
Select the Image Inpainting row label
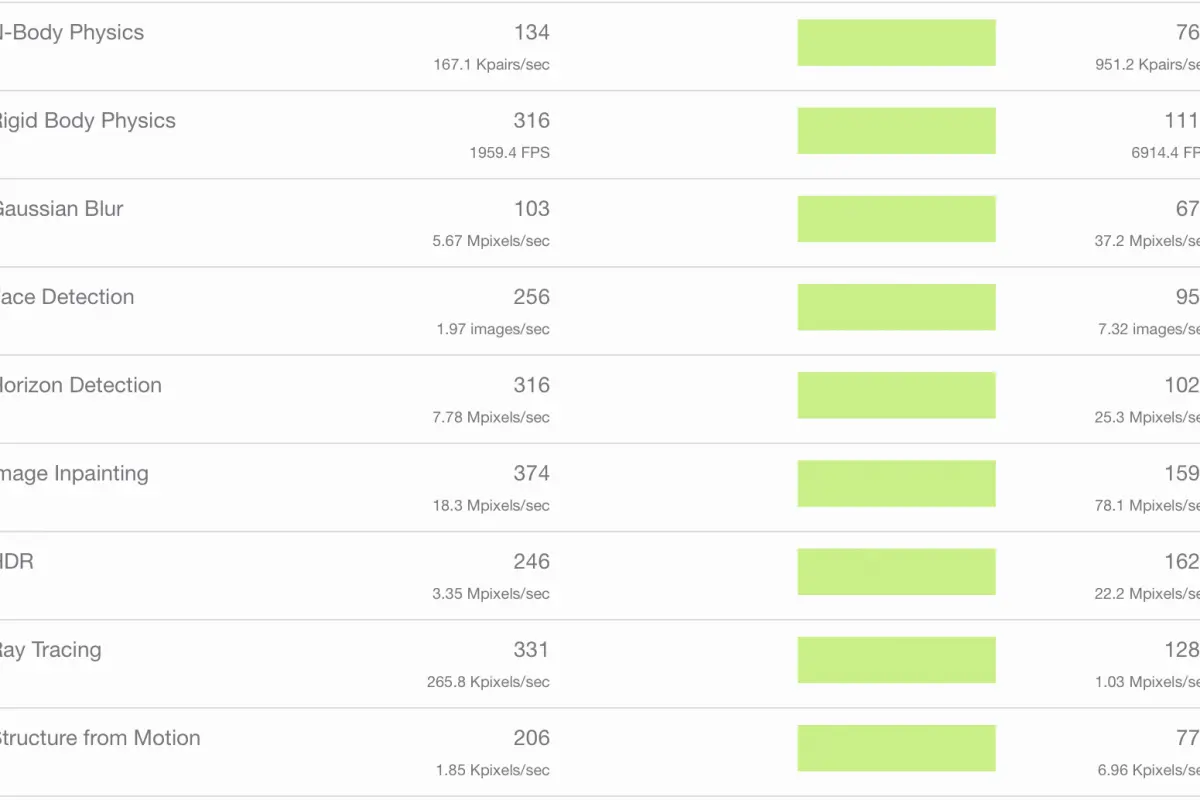74,474
